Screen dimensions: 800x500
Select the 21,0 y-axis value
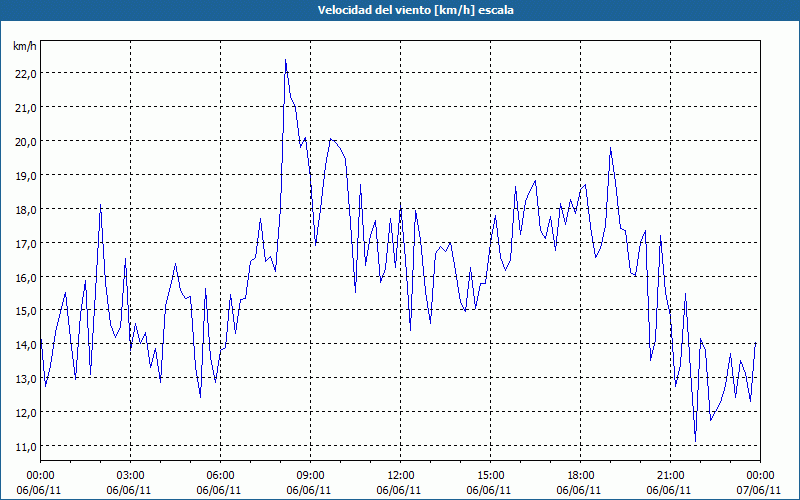[x=26, y=108]
